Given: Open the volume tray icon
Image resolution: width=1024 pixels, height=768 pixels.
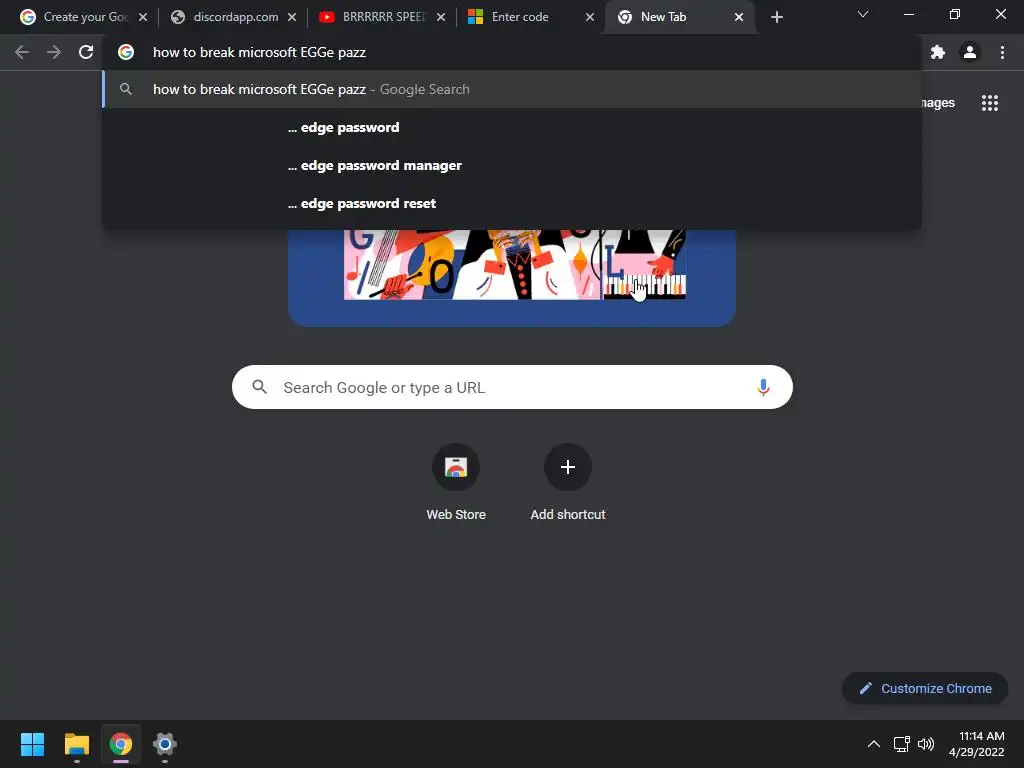Looking at the screenshot, I should tap(926, 744).
